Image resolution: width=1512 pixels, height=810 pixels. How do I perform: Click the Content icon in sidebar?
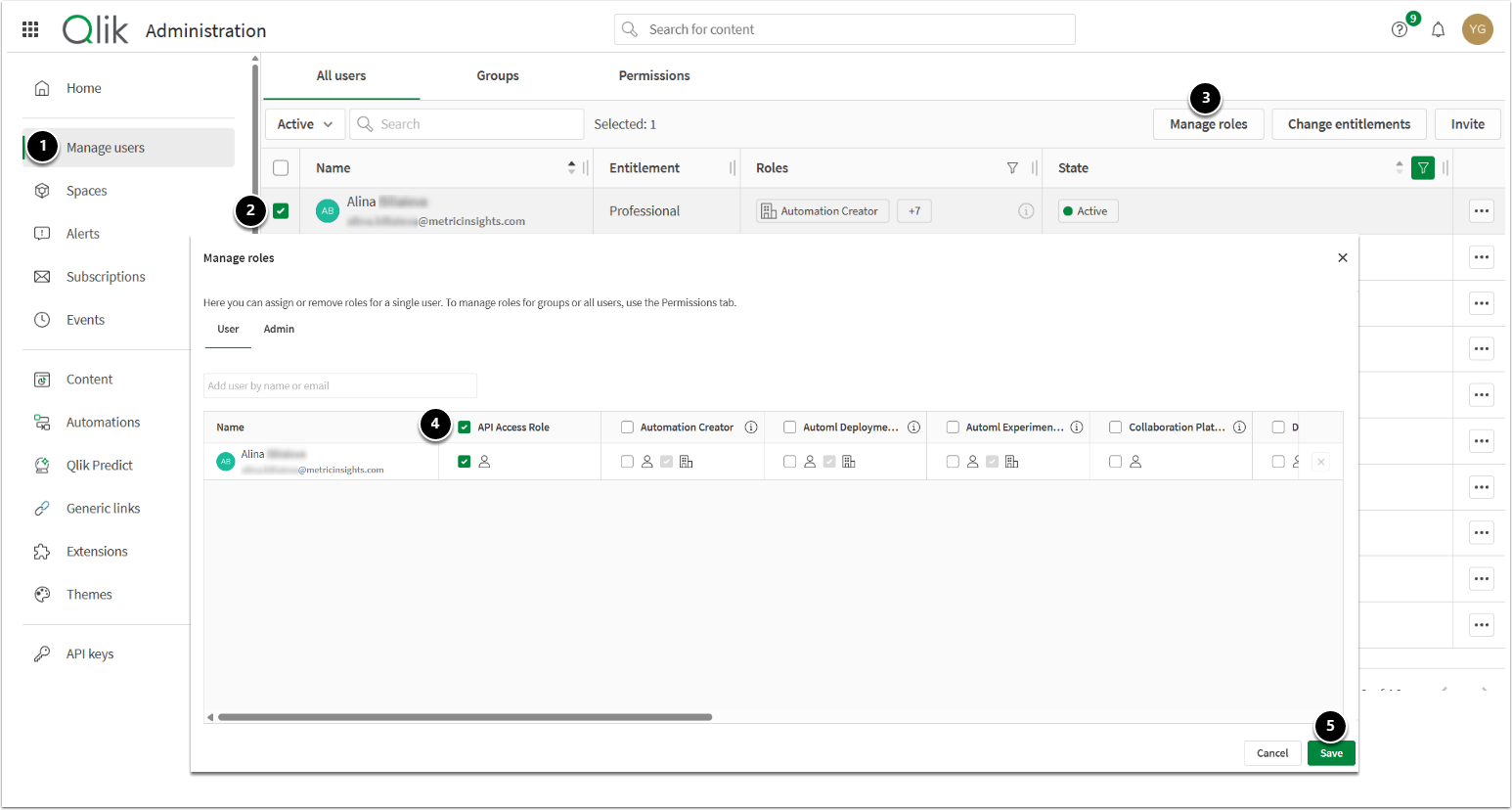[42, 380]
